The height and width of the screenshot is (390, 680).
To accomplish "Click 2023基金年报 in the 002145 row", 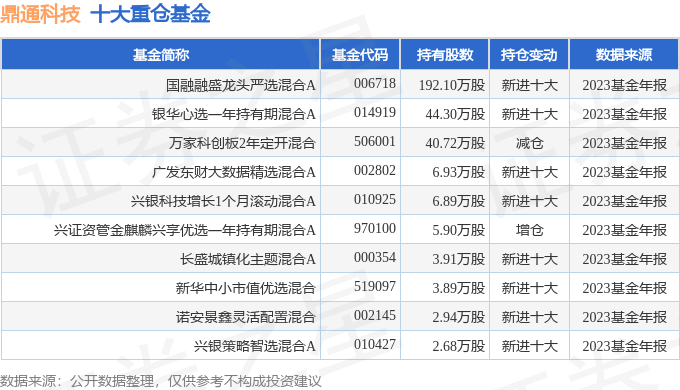I will [x=624, y=318].
